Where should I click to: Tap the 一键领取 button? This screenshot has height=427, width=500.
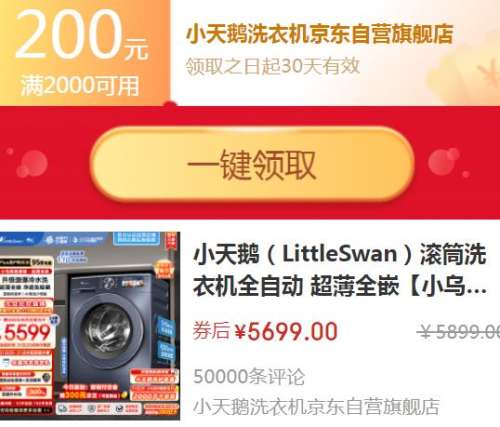[252, 164]
